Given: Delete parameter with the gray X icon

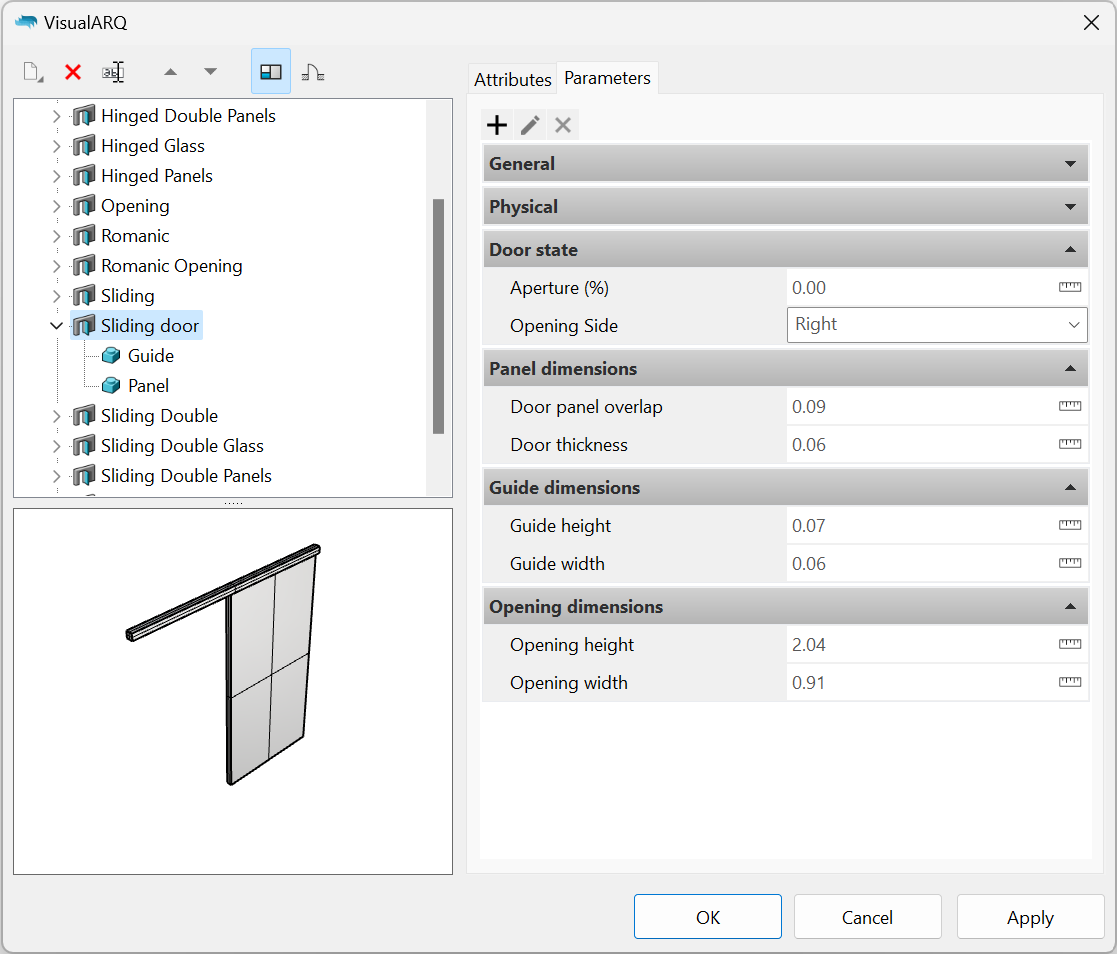Looking at the screenshot, I should click(x=563, y=125).
